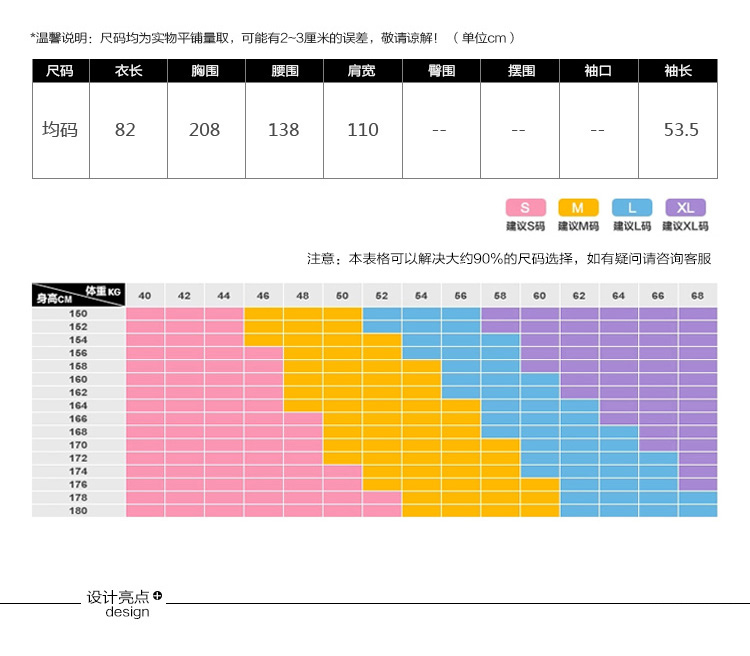Click the 体重KG axis label
Image resolution: width=750 pixels, height=656 pixels.
click(x=103, y=290)
